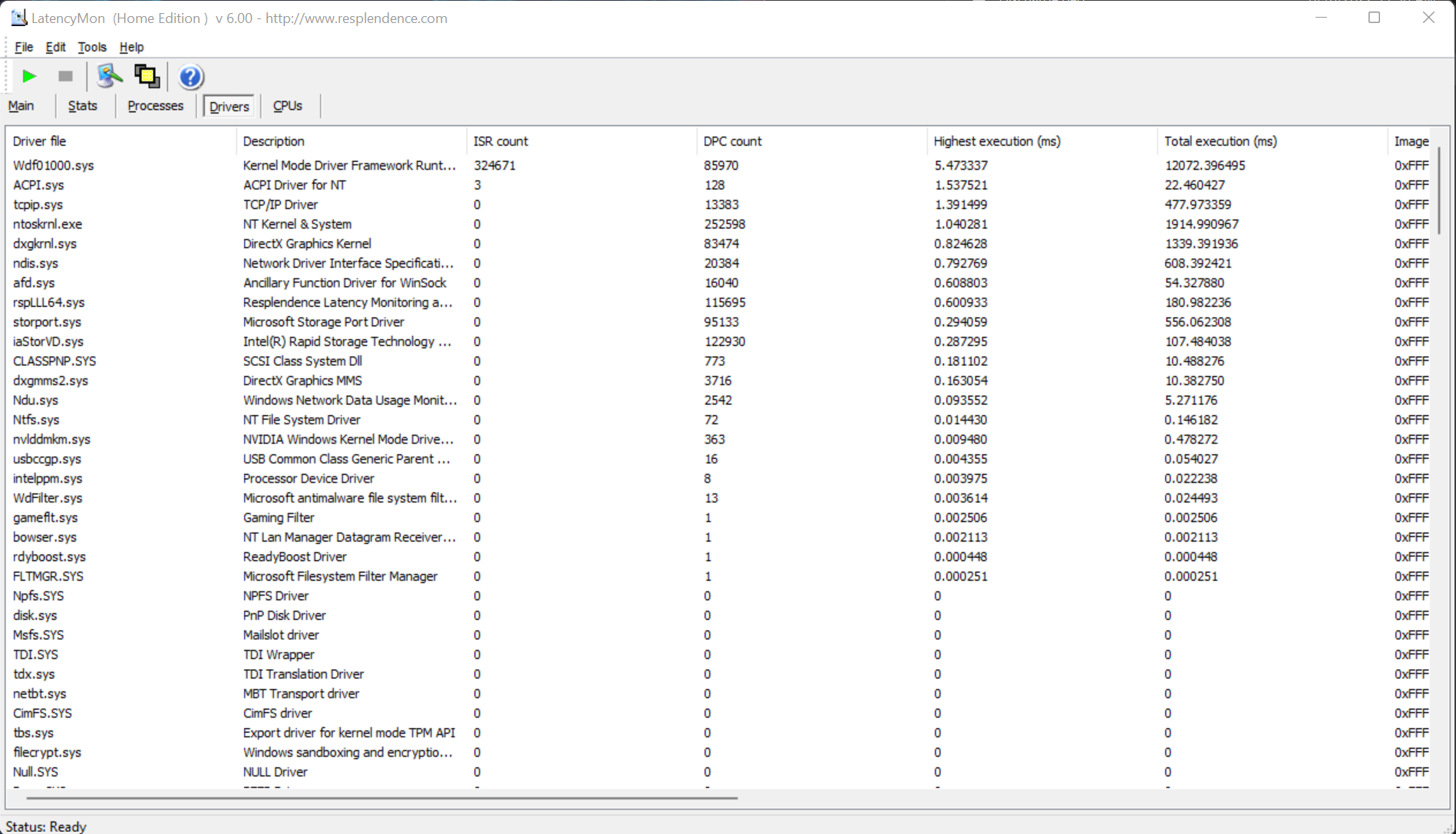Screen dimensions: 1456x834
Task: Select the Drivers tab
Action: [229, 107]
